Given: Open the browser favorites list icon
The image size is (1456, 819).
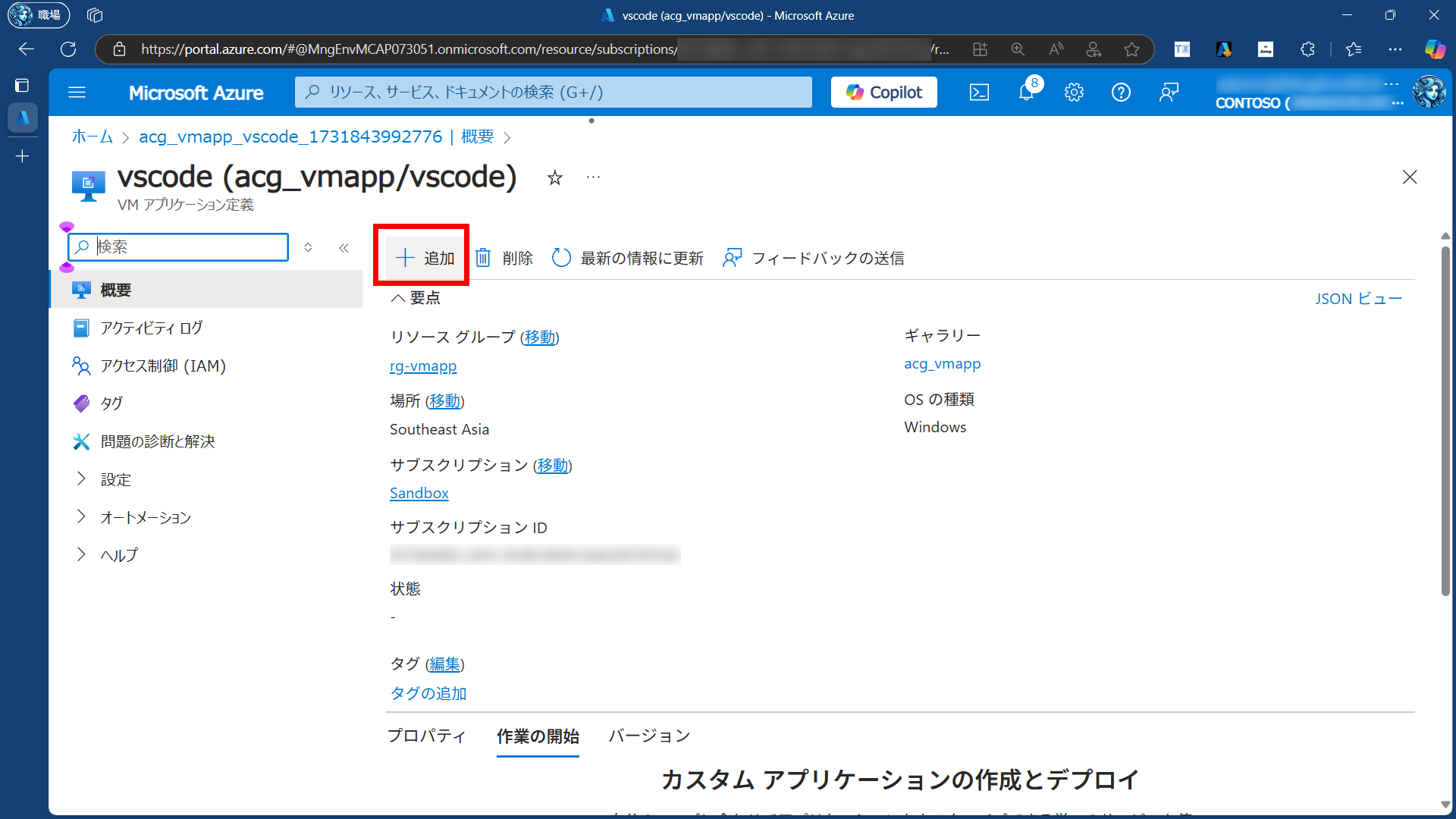Looking at the screenshot, I should coord(1354,49).
